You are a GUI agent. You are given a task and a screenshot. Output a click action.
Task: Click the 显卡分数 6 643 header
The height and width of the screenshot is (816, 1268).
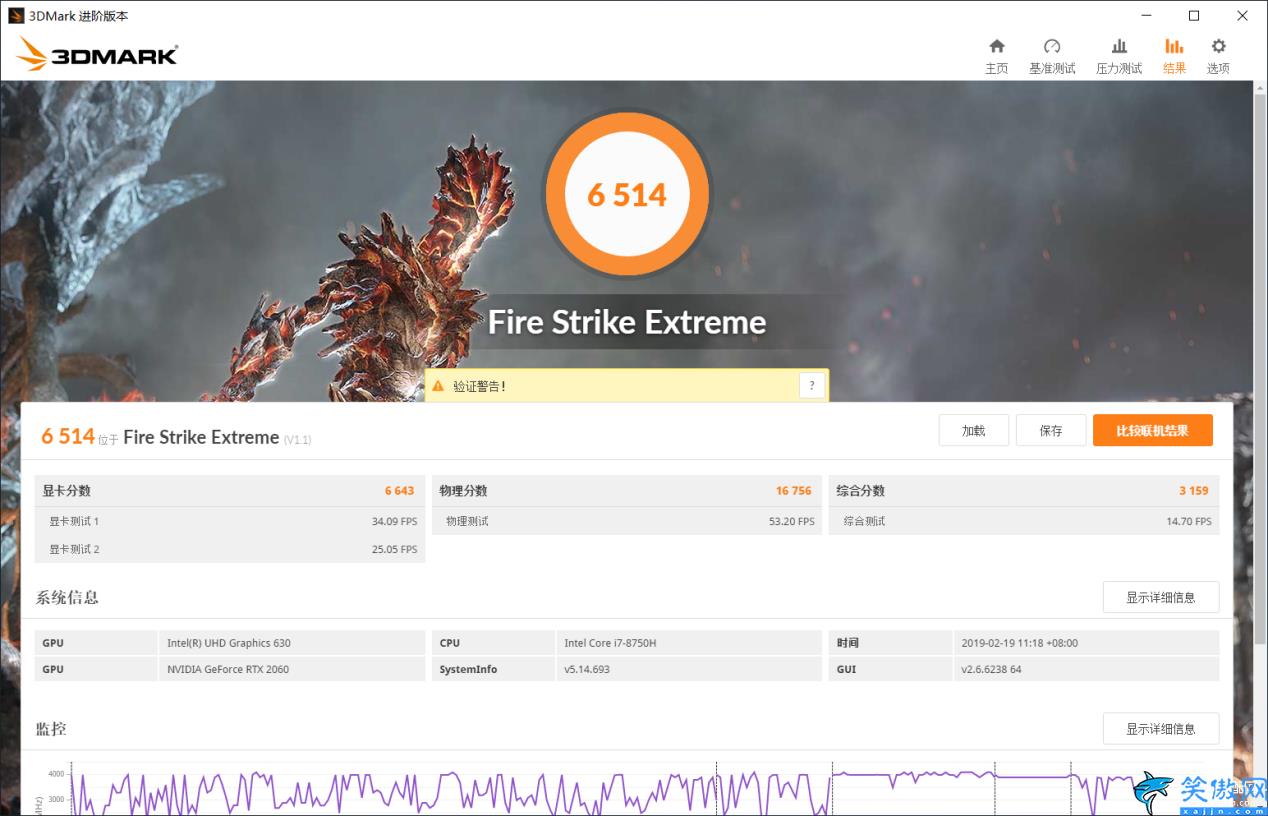(x=229, y=491)
